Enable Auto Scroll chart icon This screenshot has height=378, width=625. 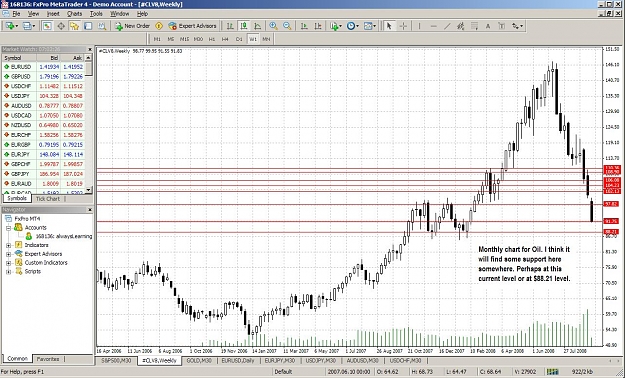304,26
